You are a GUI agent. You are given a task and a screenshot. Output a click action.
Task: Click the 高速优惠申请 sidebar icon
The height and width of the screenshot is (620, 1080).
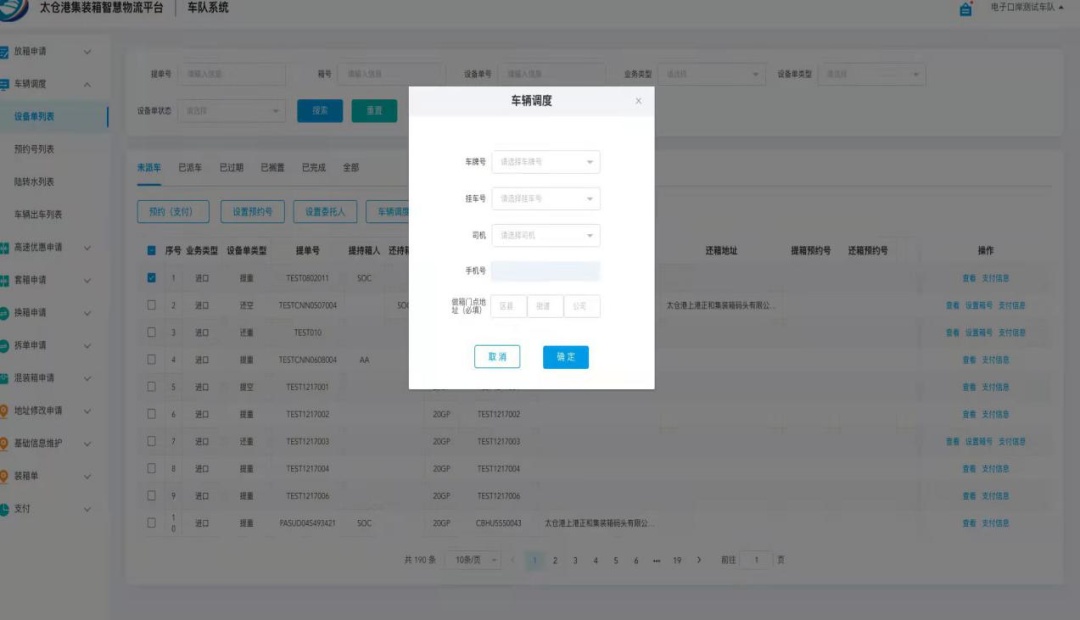click(x=3, y=247)
